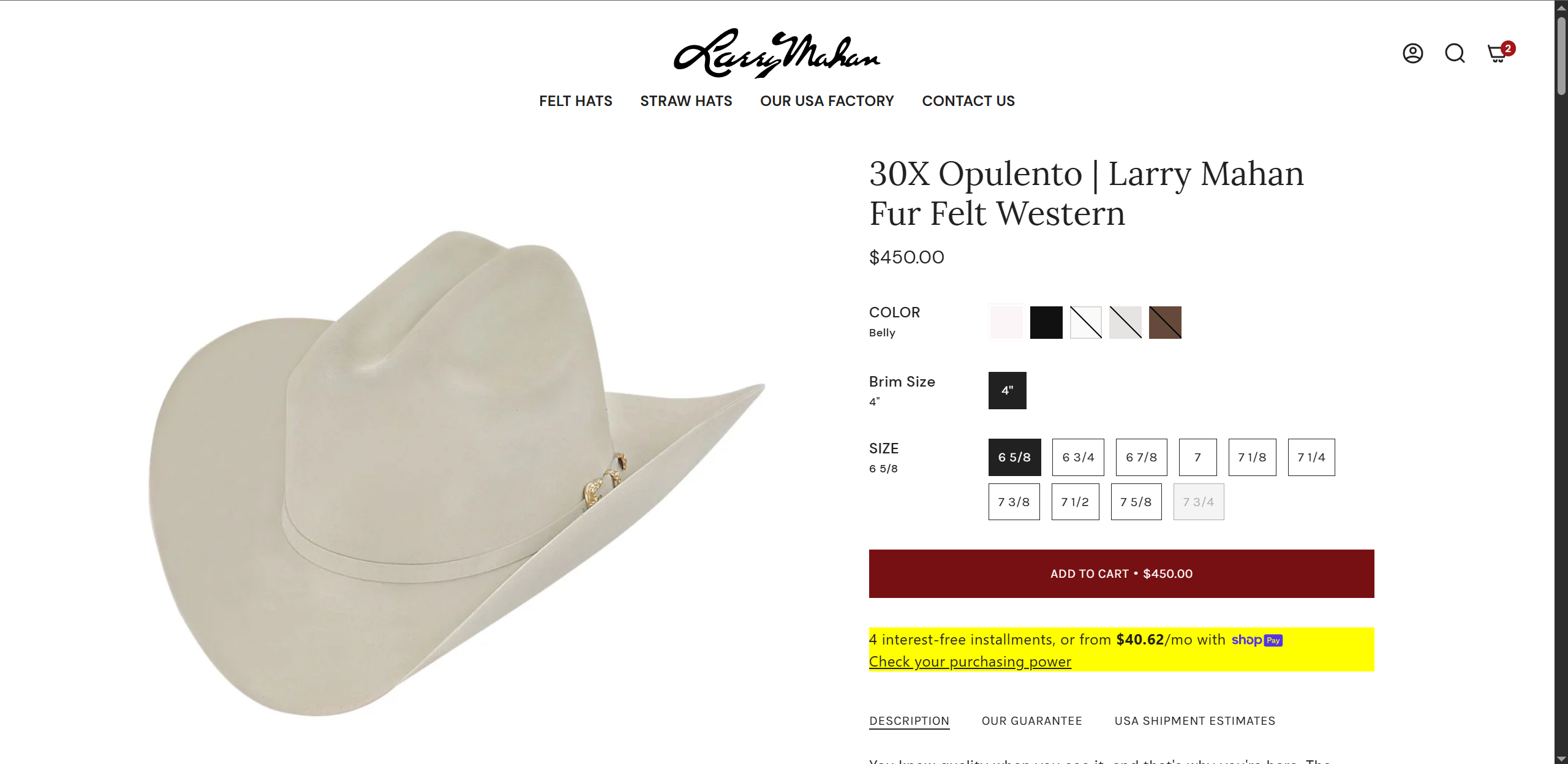Choose the Belly light color swatch
This screenshot has width=1568, height=764.
click(x=1006, y=322)
